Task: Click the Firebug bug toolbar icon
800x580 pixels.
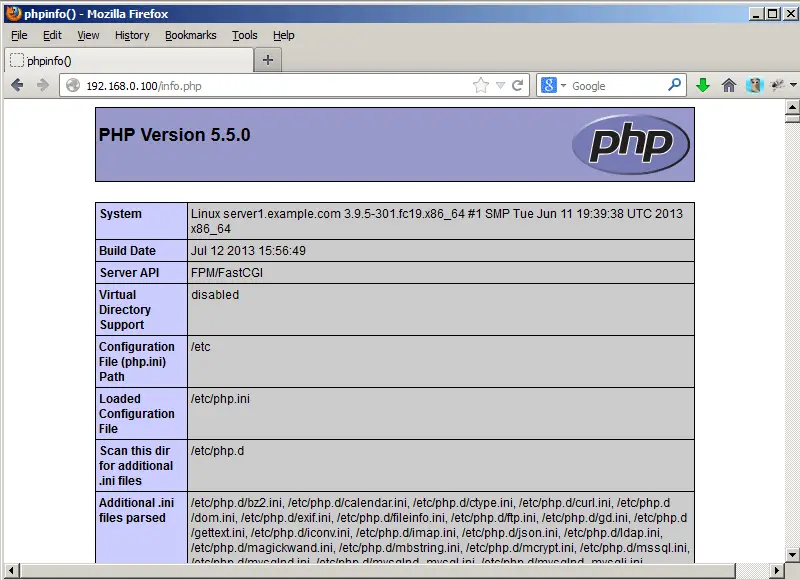Action: (777, 85)
